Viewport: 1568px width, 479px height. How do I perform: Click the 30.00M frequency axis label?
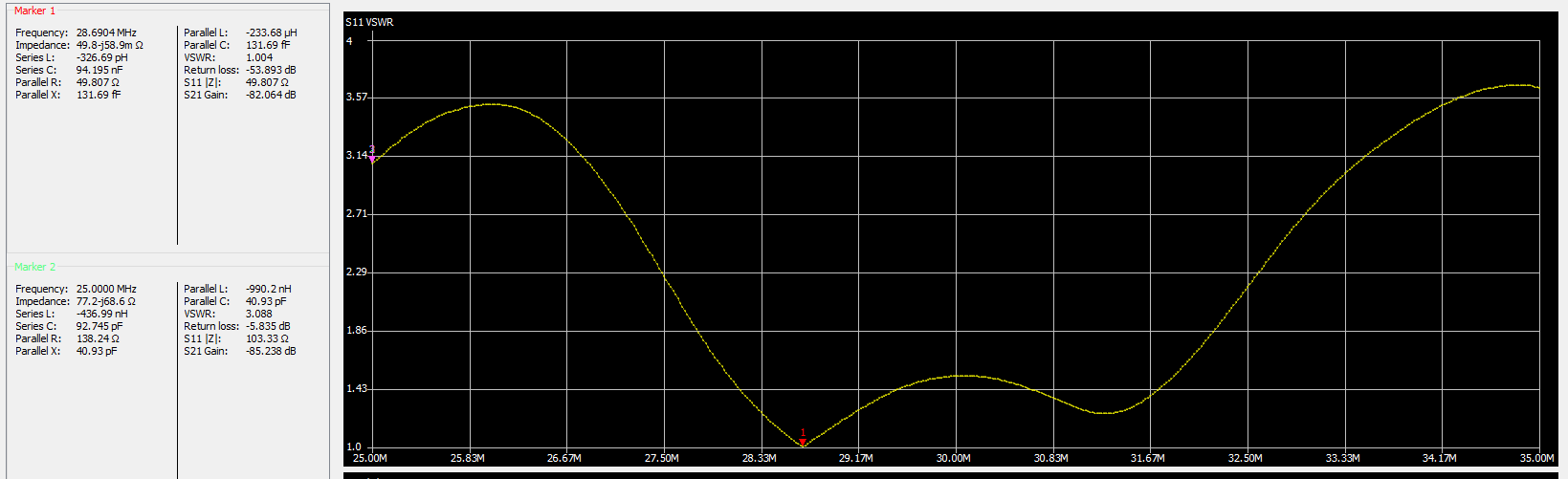[954, 458]
